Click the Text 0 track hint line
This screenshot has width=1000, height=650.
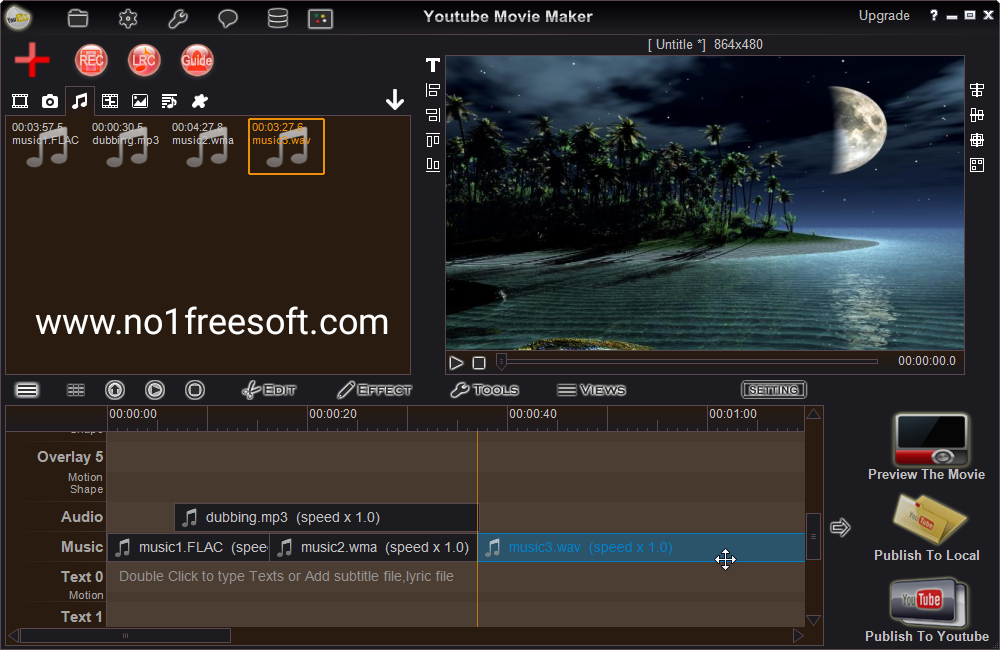point(286,577)
